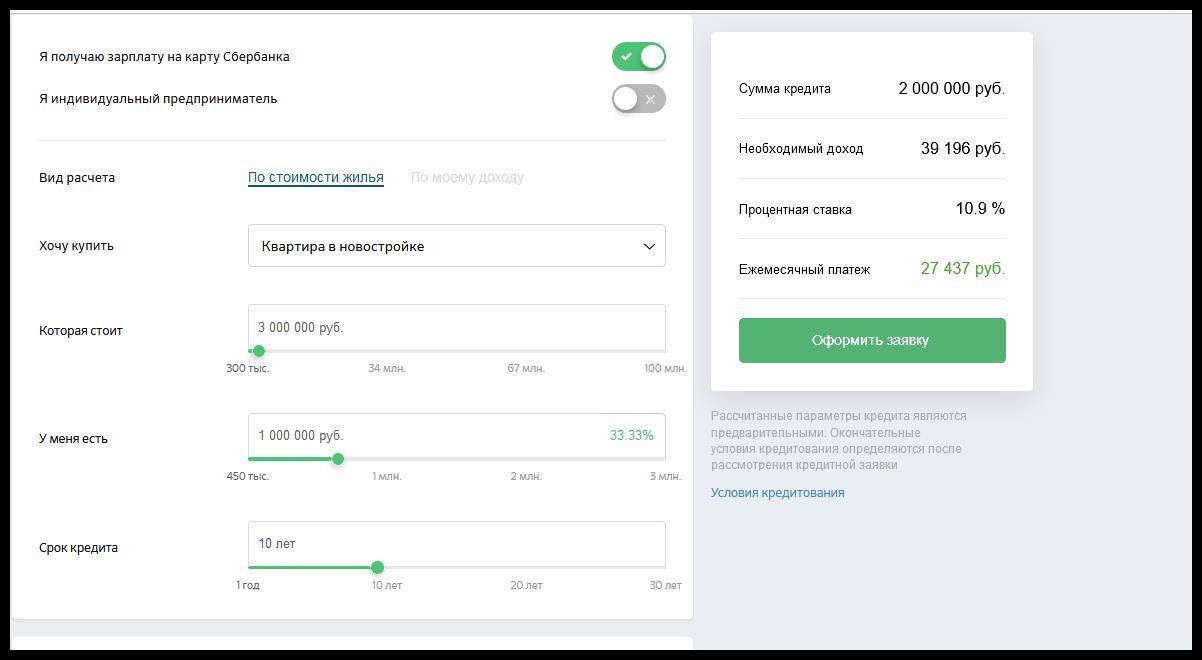Screen dimensions: 1202x660
Task: Select the 'По стоимости жилья' tab
Action: tap(315, 177)
